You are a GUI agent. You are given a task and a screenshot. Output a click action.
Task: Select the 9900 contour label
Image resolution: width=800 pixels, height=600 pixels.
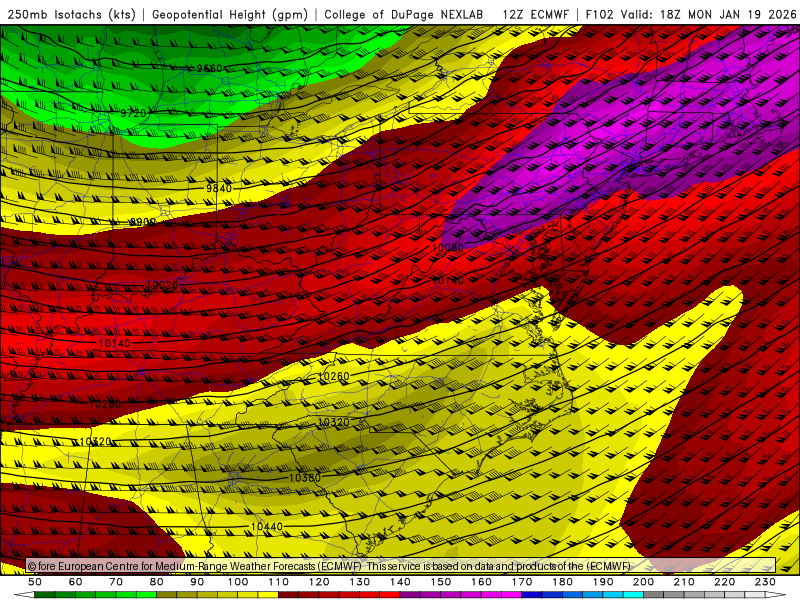coord(142,222)
